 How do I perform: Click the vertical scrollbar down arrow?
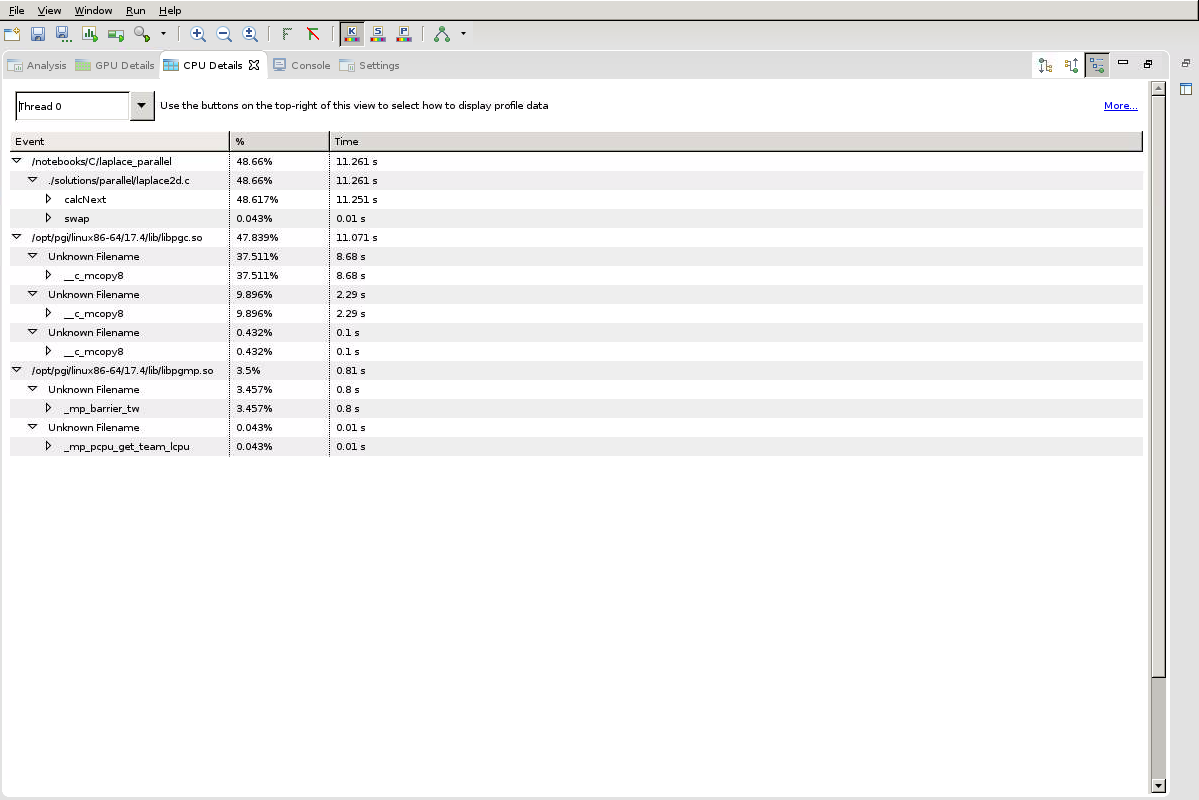tap(1158, 786)
